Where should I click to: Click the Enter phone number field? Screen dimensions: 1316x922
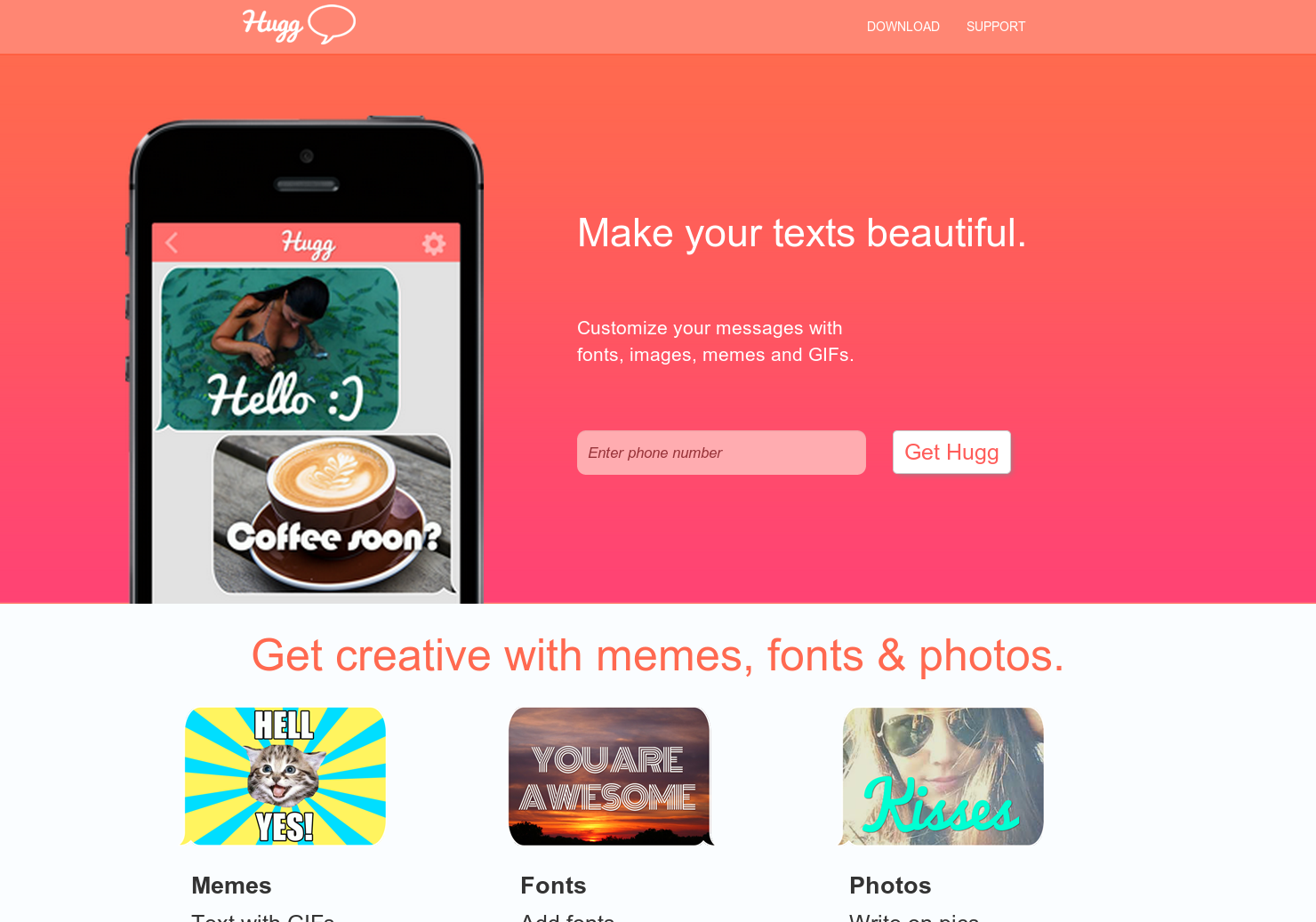tap(721, 453)
